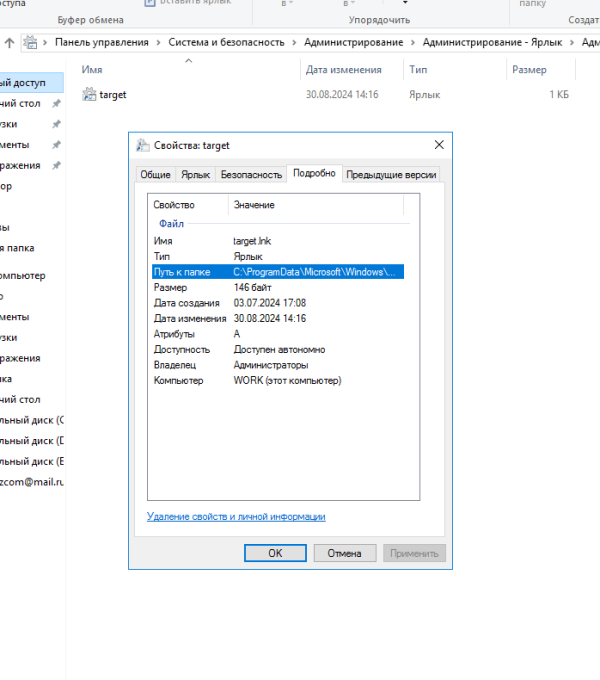Select the Путь к папке property row
This screenshot has width=600, height=680.
[278, 272]
